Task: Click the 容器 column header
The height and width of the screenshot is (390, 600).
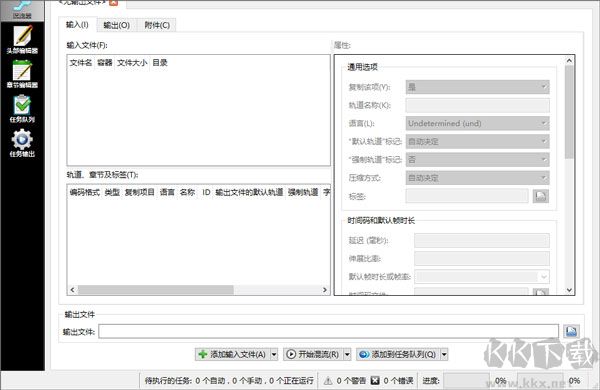Action: coord(104,63)
